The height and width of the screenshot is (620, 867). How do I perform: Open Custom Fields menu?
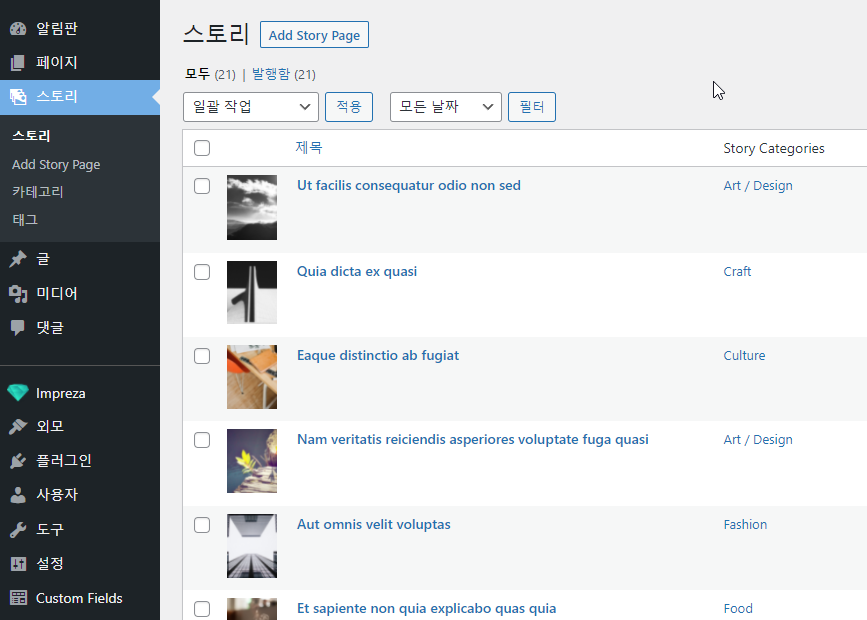(80, 598)
